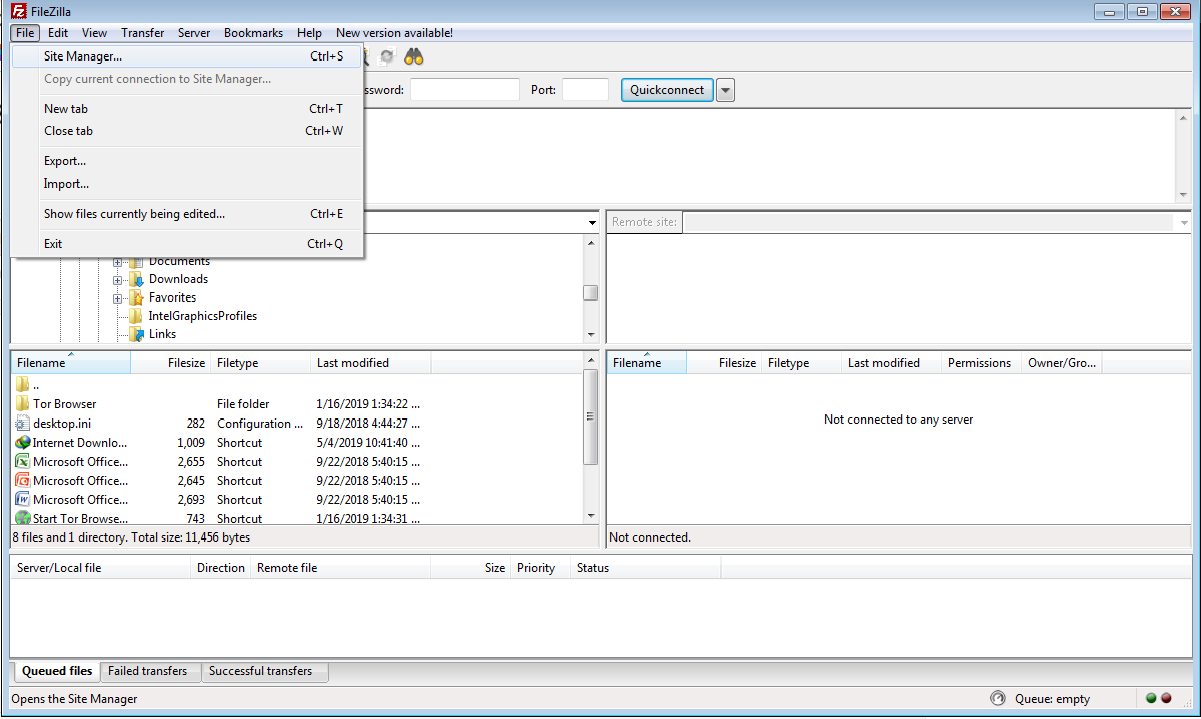The height and width of the screenshot is (719, 1201).
Task: Click the queue Priority column header
Action: point(541,568)
